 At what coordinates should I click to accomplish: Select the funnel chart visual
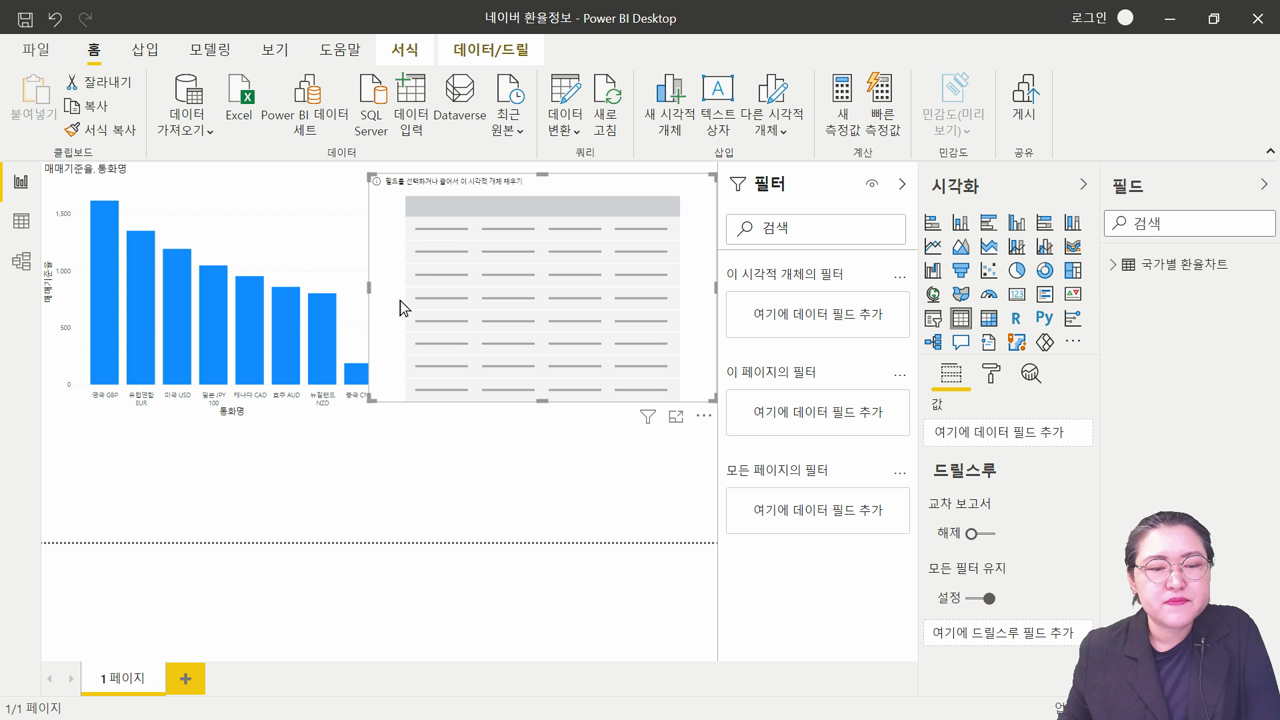(x=961, y=270)
